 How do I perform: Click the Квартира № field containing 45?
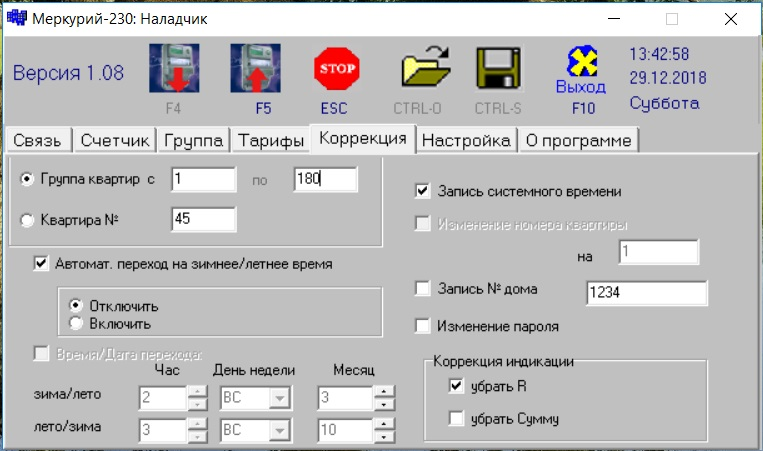(x=203, y=219)
